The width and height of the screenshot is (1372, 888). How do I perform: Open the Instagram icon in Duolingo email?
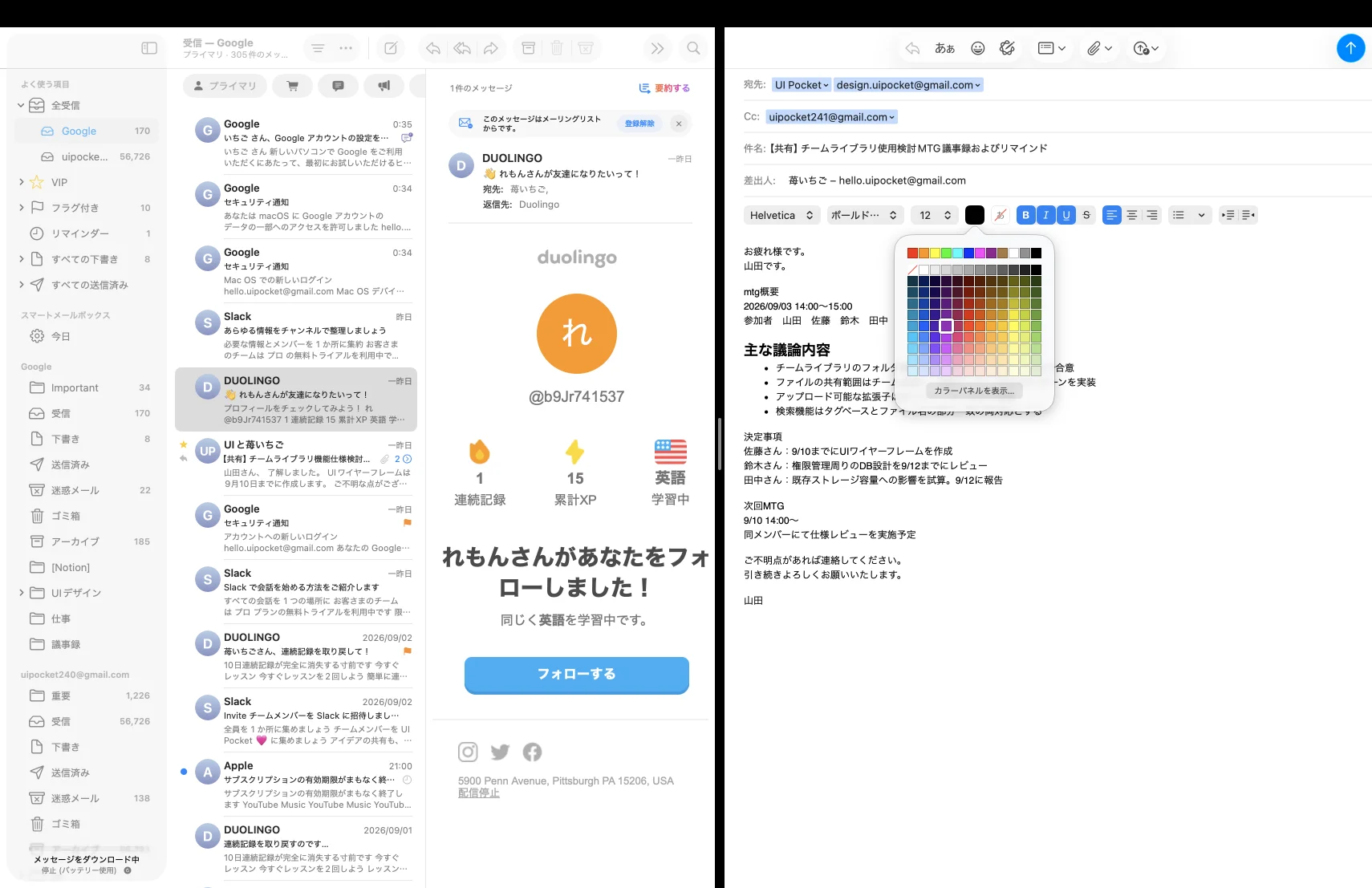(x=468, y=752)
